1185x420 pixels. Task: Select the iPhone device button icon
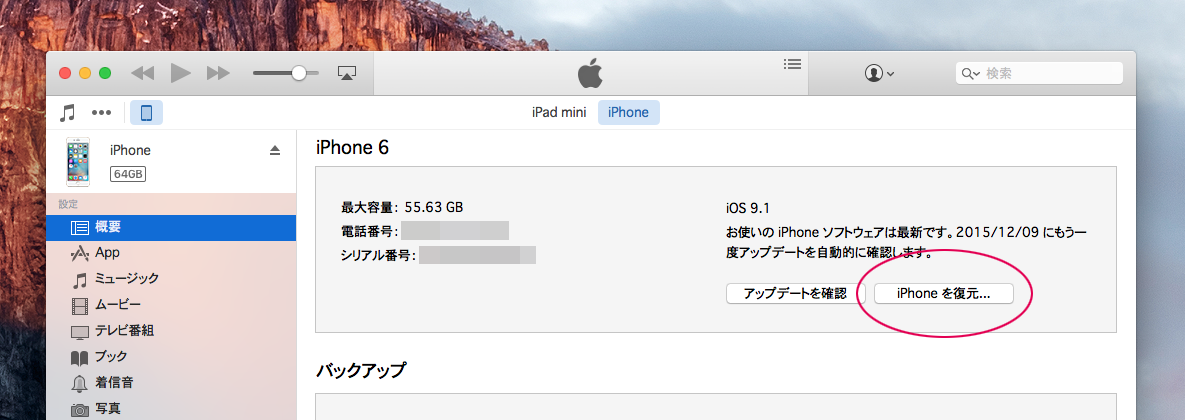[147, 113]
